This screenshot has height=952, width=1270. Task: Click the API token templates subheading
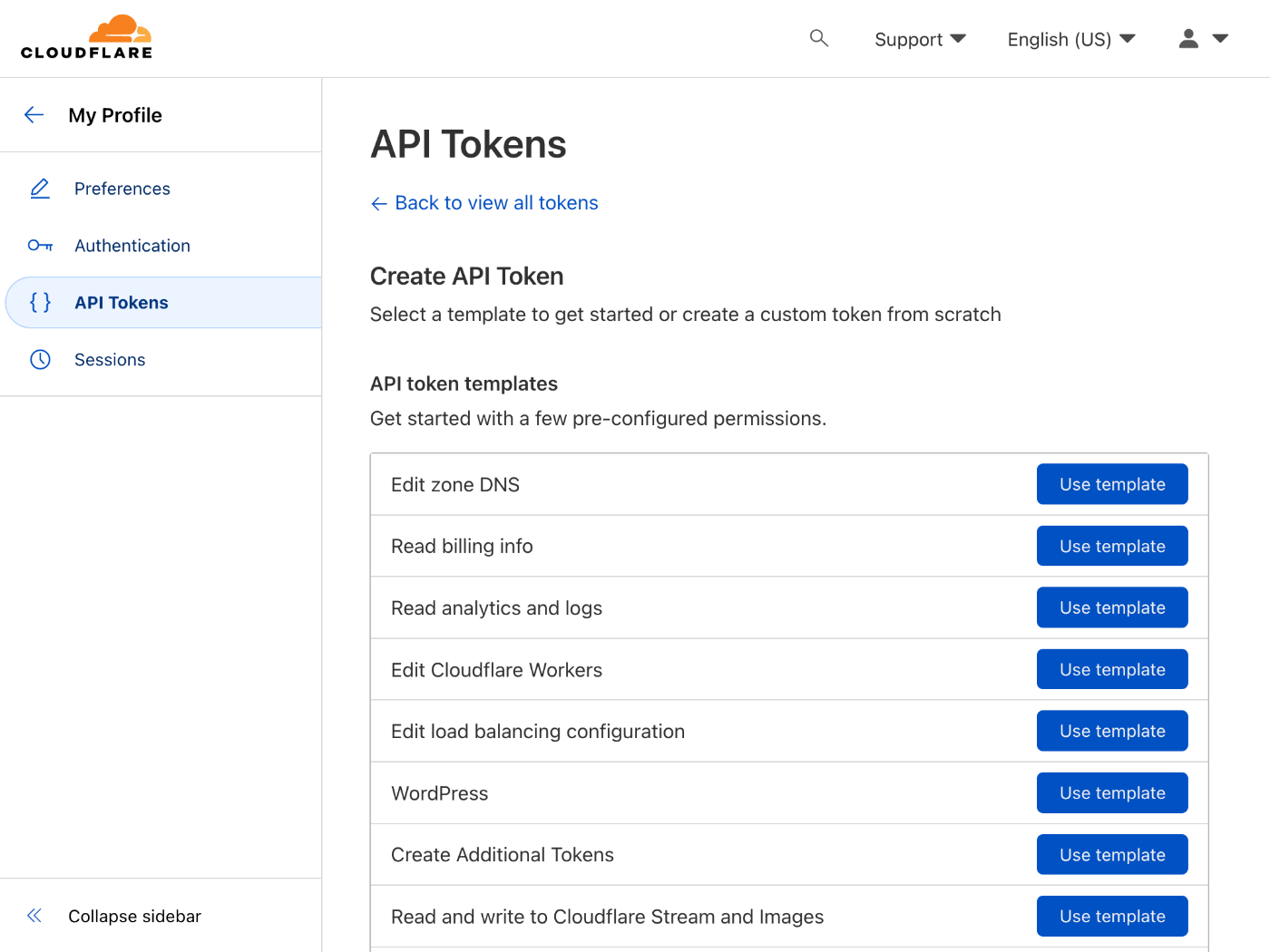(464, 384)
